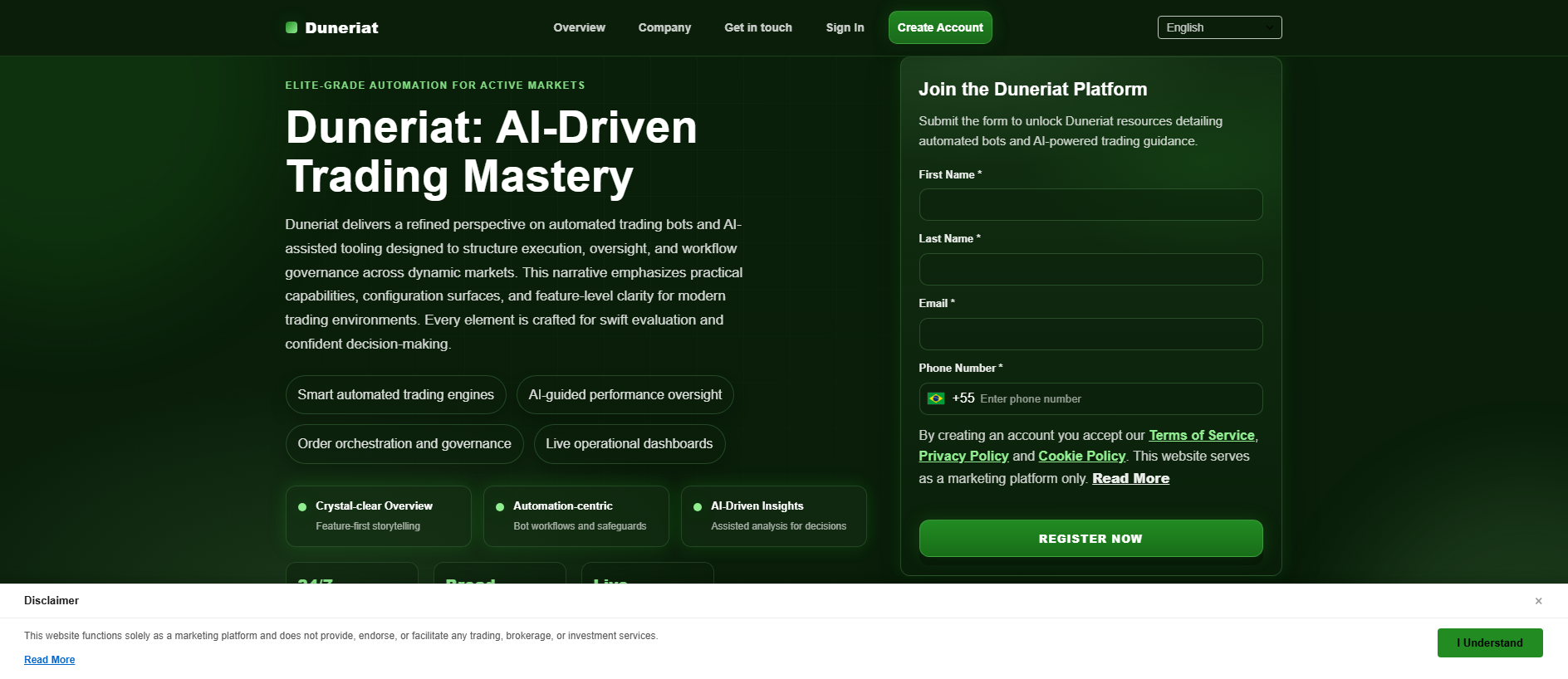The image size is (1568, 679).
Task: Click the Duneriat: AI-Driven Trading Mastery headline
Action: click(x=491, y=152)
